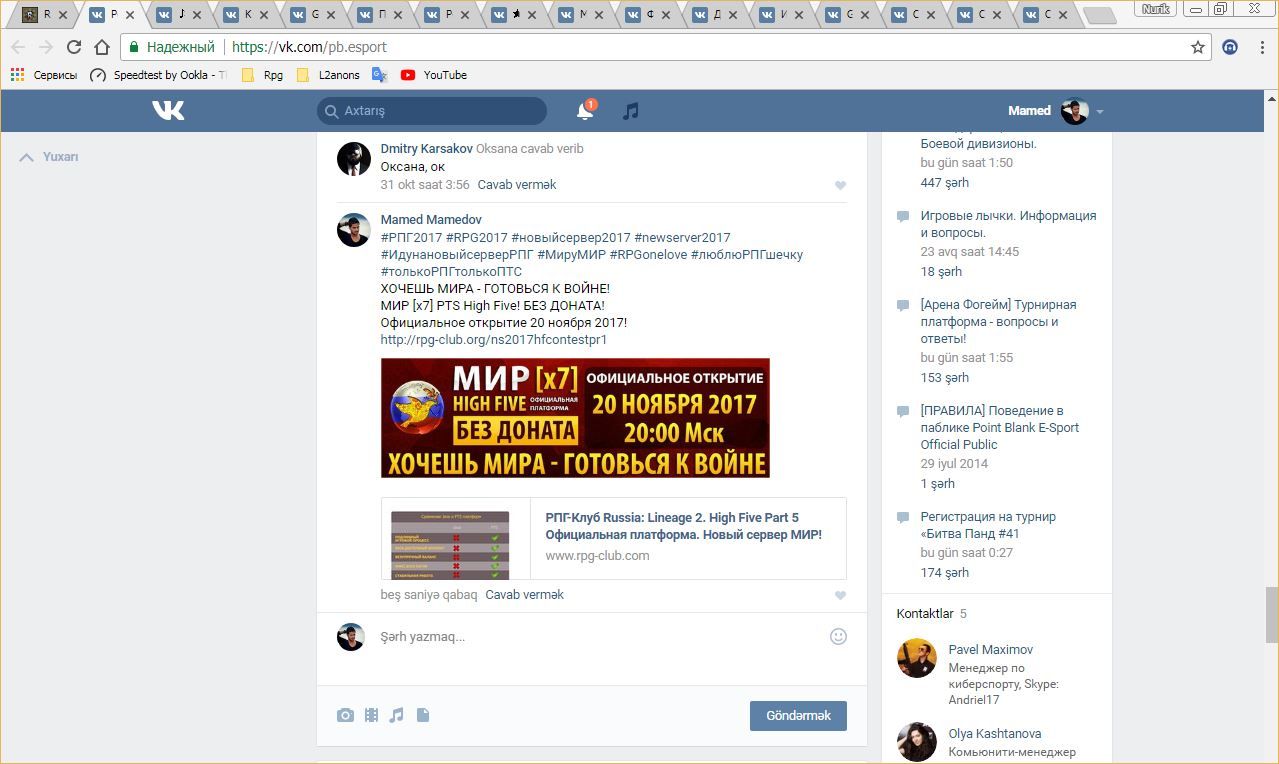Attach a photo with camera icon
Image resolution: width=1279 pixels, height=764 pixels.
[345, 715]
